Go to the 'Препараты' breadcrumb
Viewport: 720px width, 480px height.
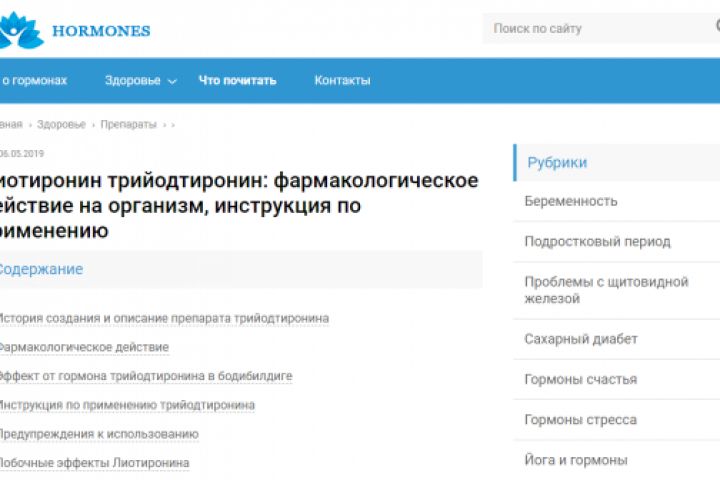coord(129,124)
